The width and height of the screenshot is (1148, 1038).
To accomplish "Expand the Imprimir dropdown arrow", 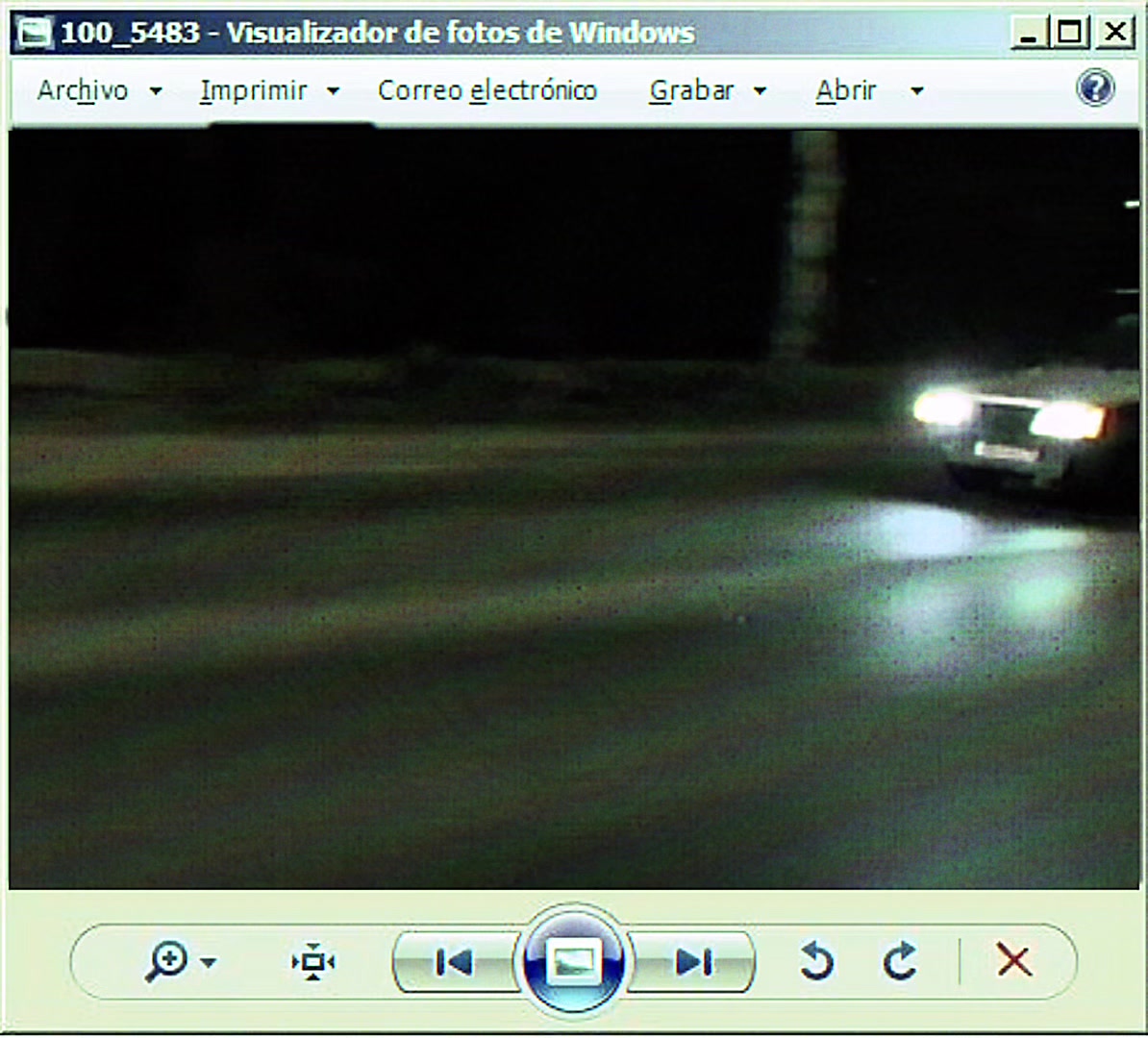I will tap(333, 91).
